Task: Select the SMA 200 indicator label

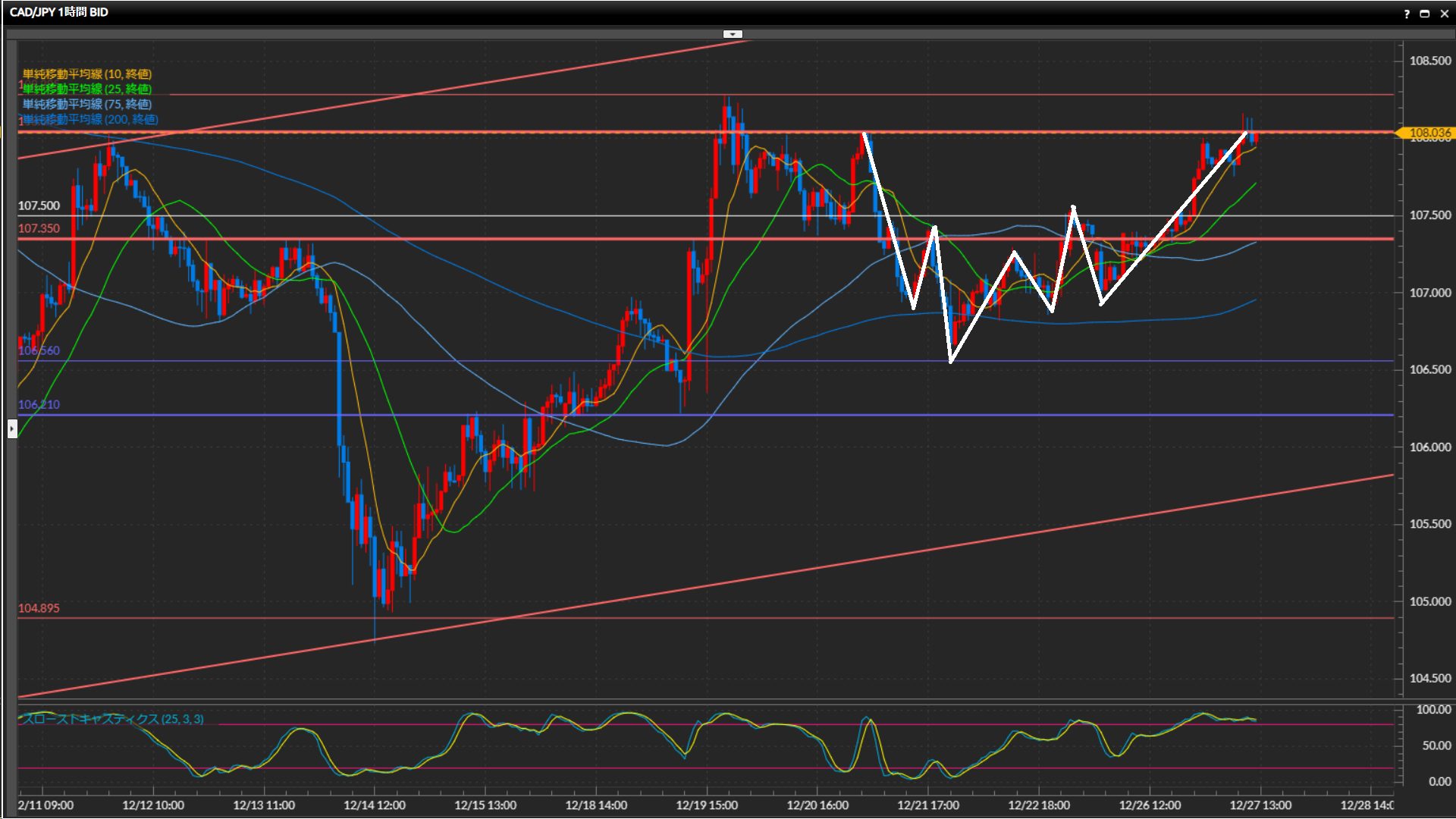Action: [90, 119]
